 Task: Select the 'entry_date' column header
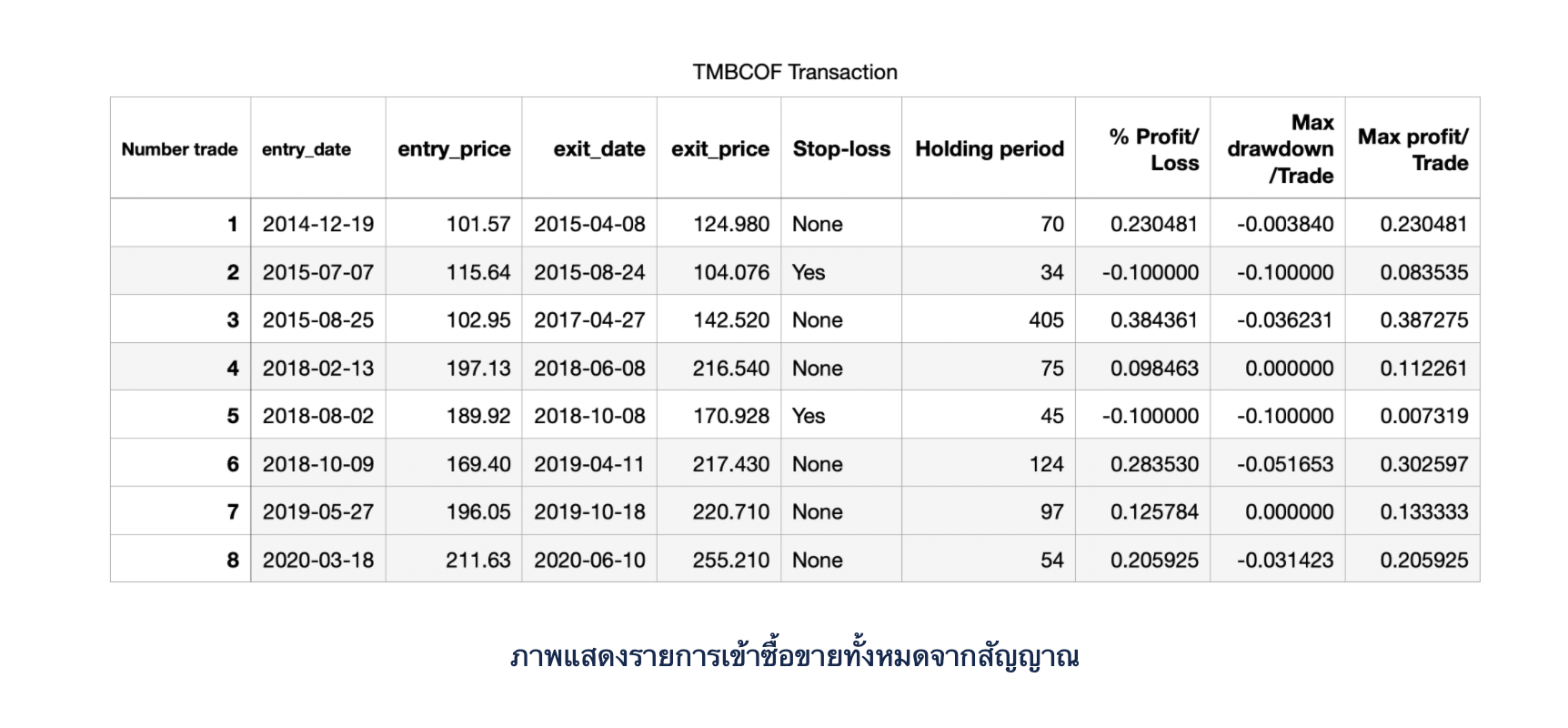pos(307,149)
